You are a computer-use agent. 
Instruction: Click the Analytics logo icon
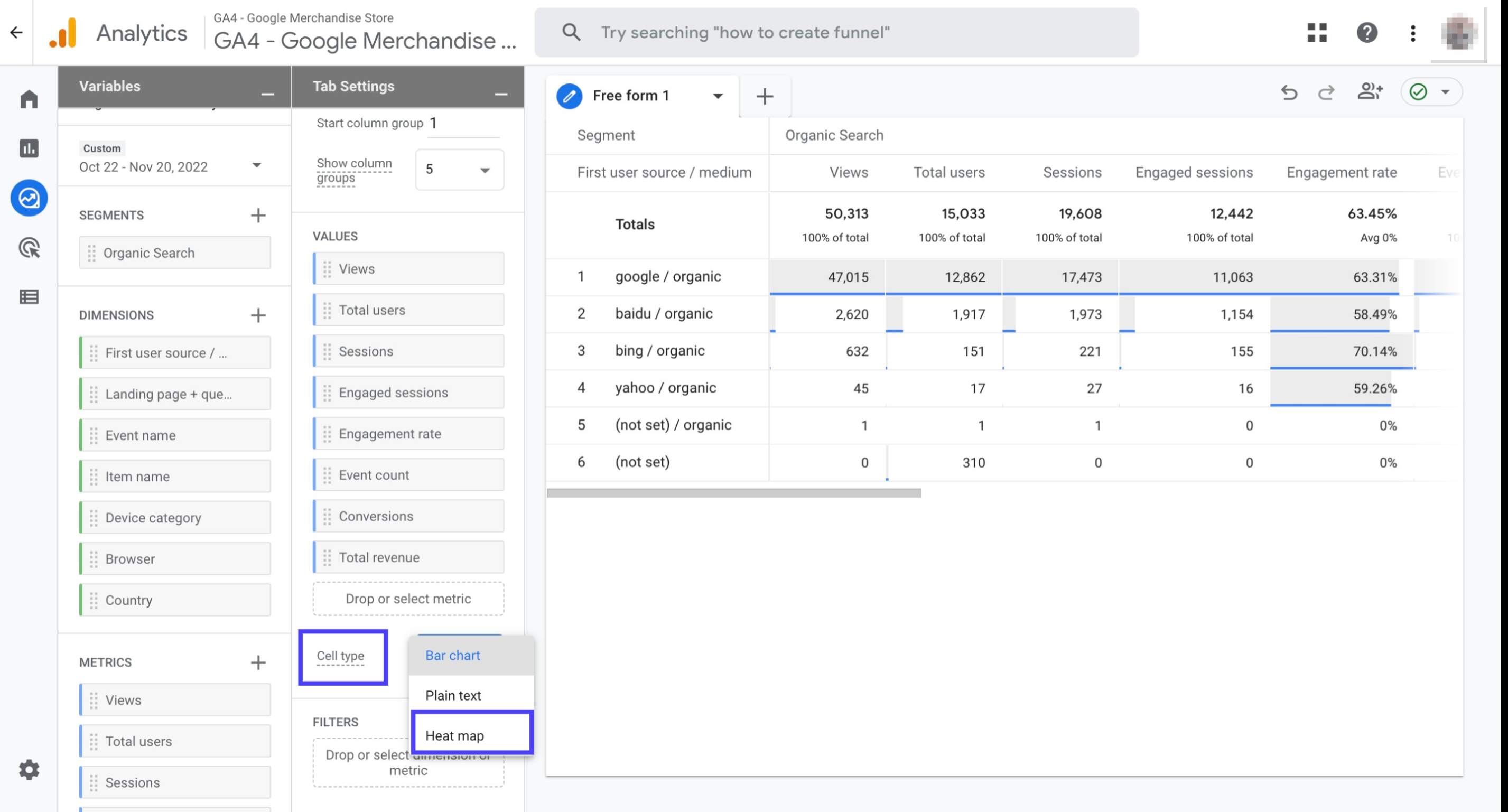pos(63,33)
